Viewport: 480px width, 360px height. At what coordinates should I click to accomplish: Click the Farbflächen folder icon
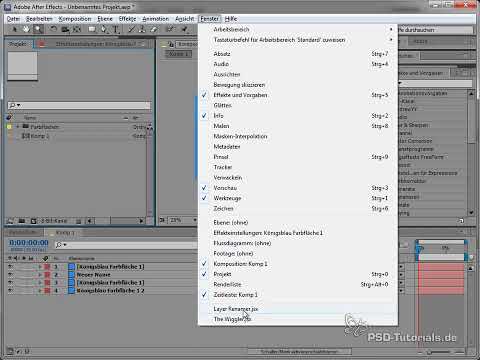25,126
